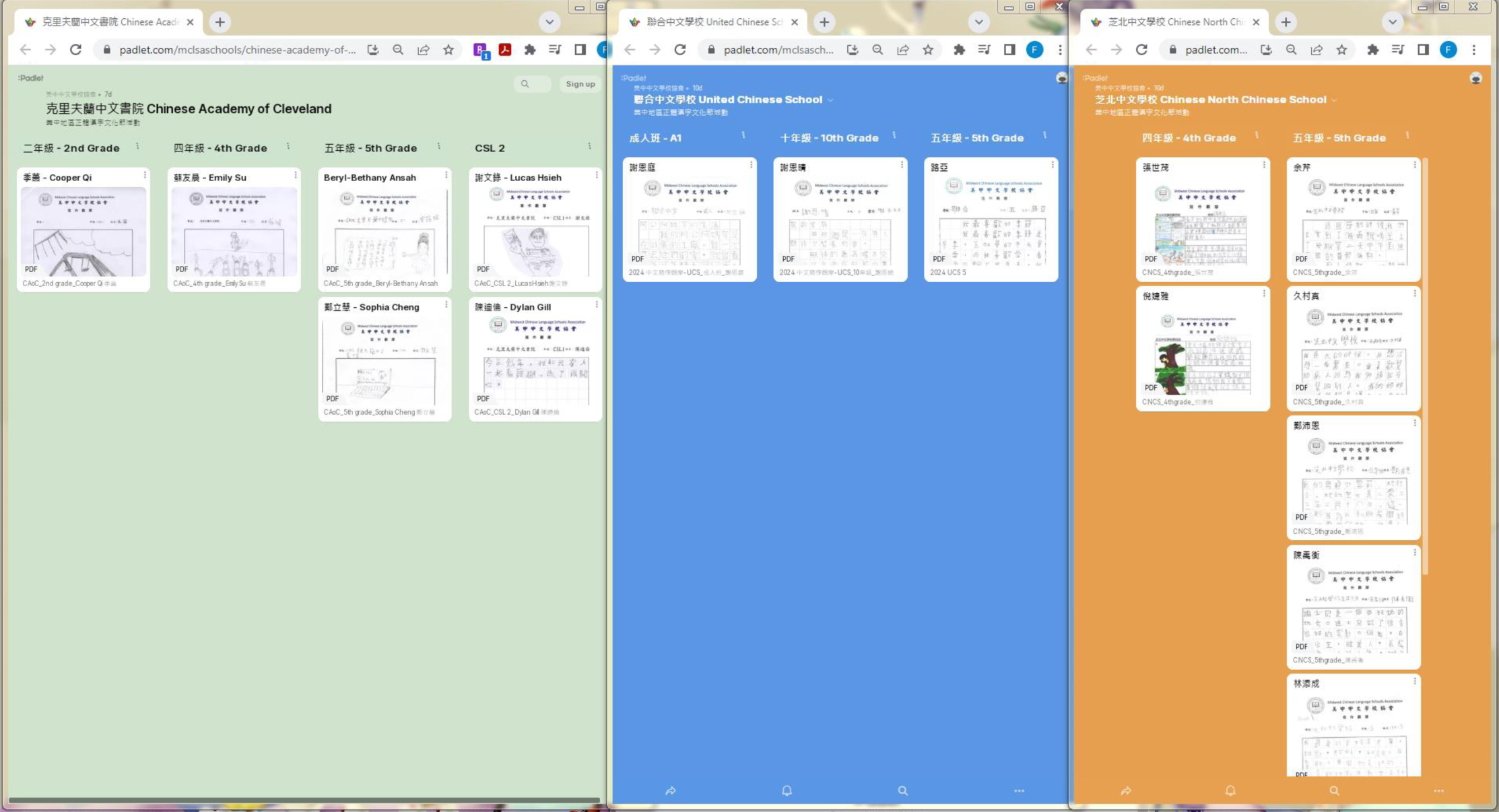Click the Padlet search icon in Cleveland board
Image resolution: width=1499 pixels, height=812 pixels.
click(525, 84)
